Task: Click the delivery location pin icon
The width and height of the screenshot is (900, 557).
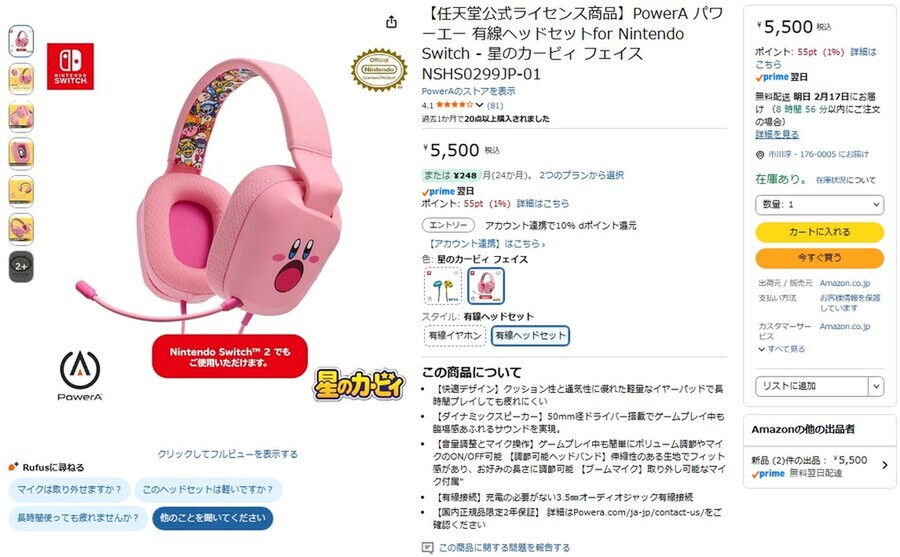Action: [x=760, y=155]
